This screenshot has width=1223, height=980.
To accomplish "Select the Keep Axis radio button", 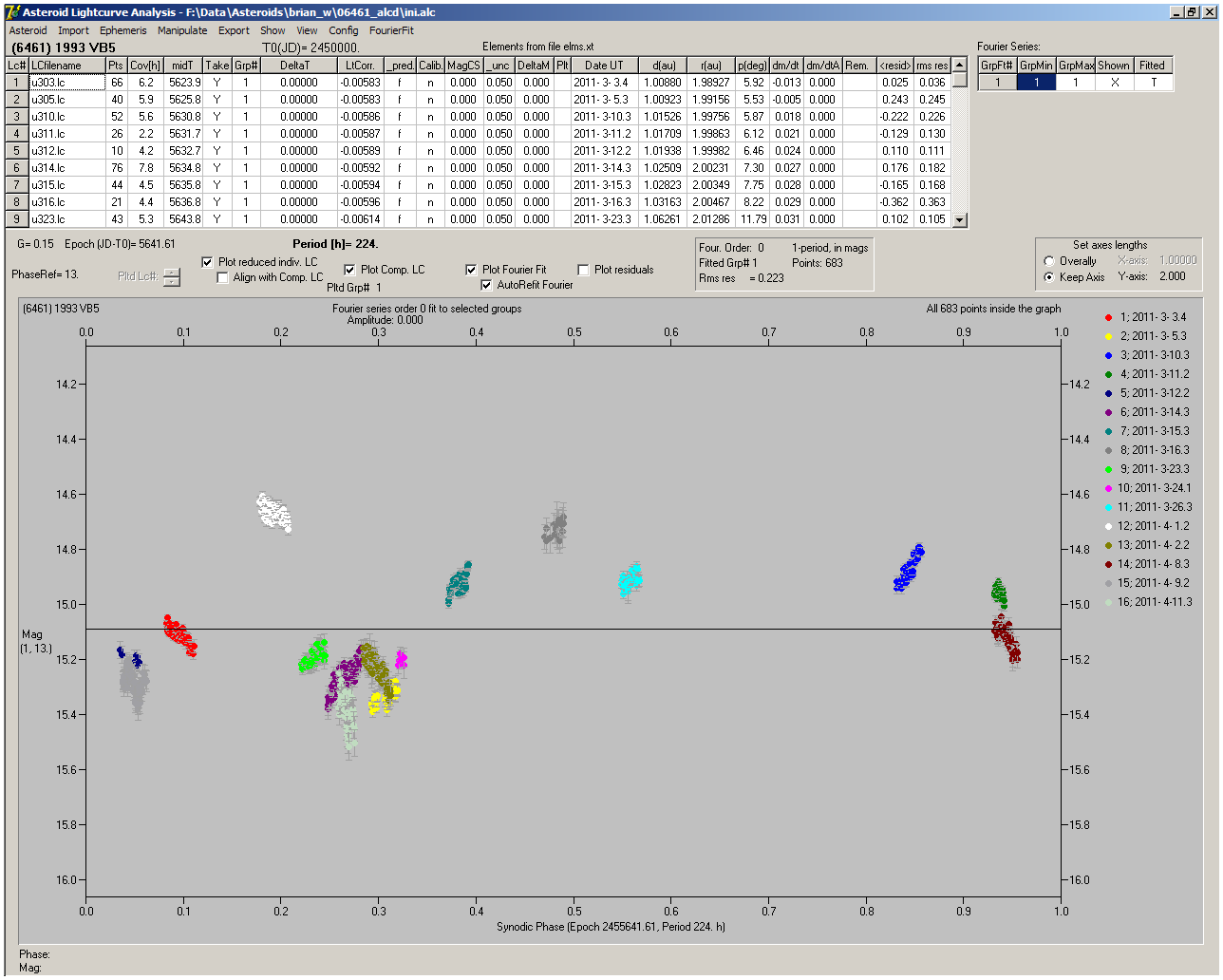I will coord(1049,277).
